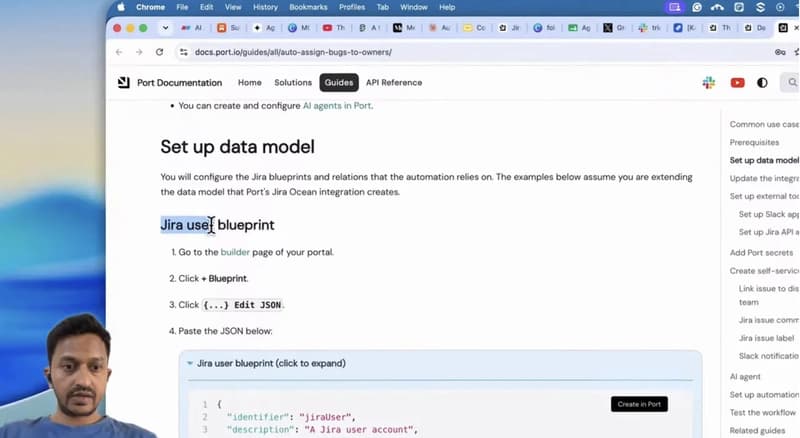This screenshot has width=800, height=438.
Task: Switch to the Slack 'tri' browser tab
Action: pyautogui.click(x=649, y=28)
